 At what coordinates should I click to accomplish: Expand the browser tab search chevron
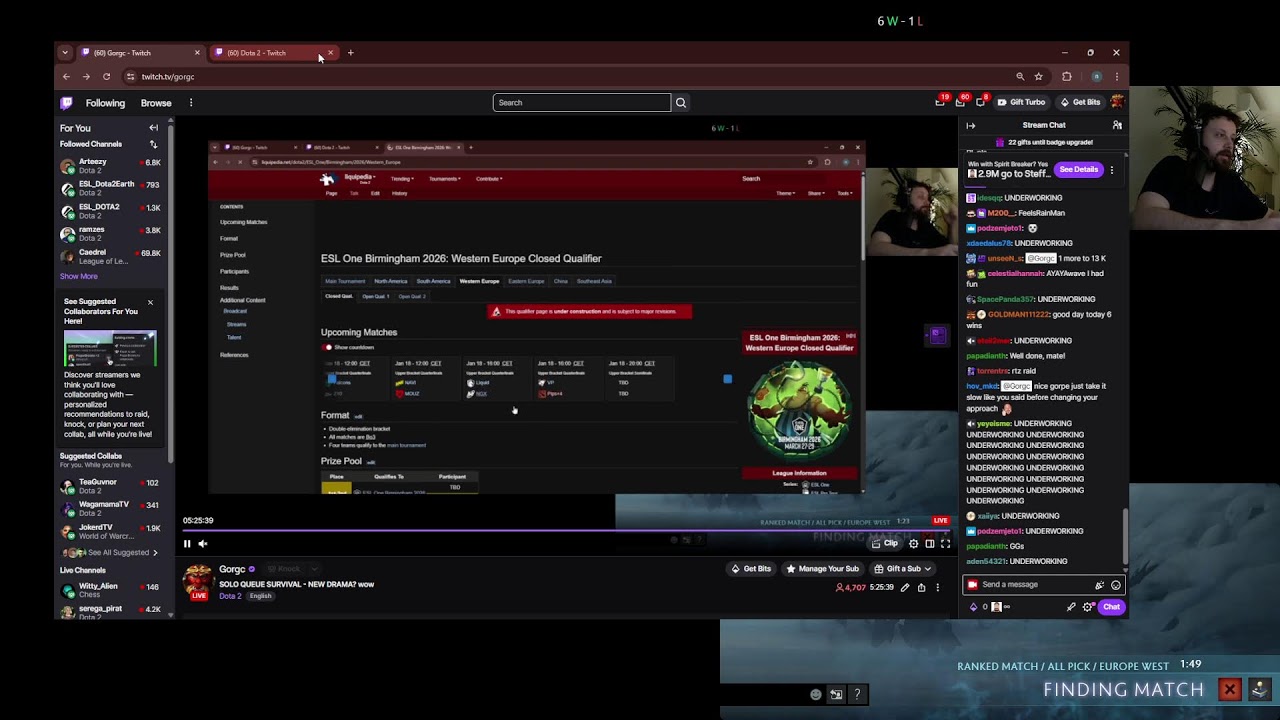point(65,53)
